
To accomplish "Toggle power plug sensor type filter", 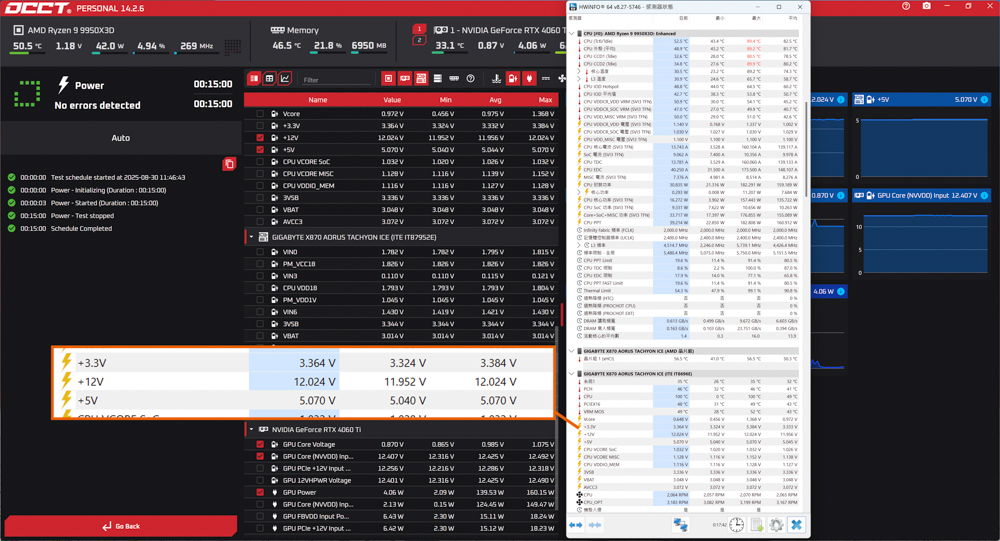I will click(529, 78).
